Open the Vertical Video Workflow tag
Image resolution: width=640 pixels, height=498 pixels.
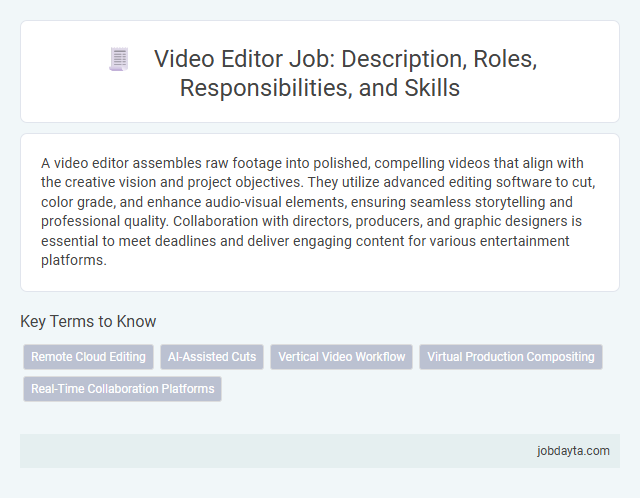point(342,357)
